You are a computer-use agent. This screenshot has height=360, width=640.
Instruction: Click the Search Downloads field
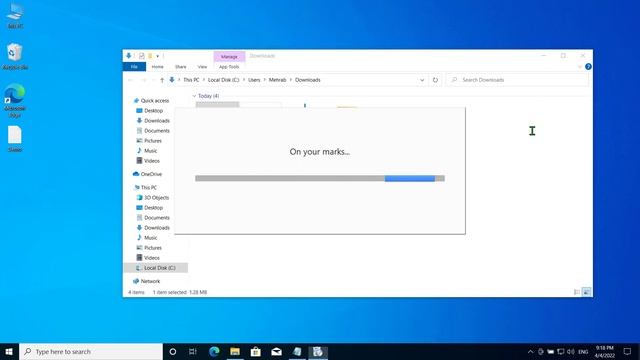[518, 80]
